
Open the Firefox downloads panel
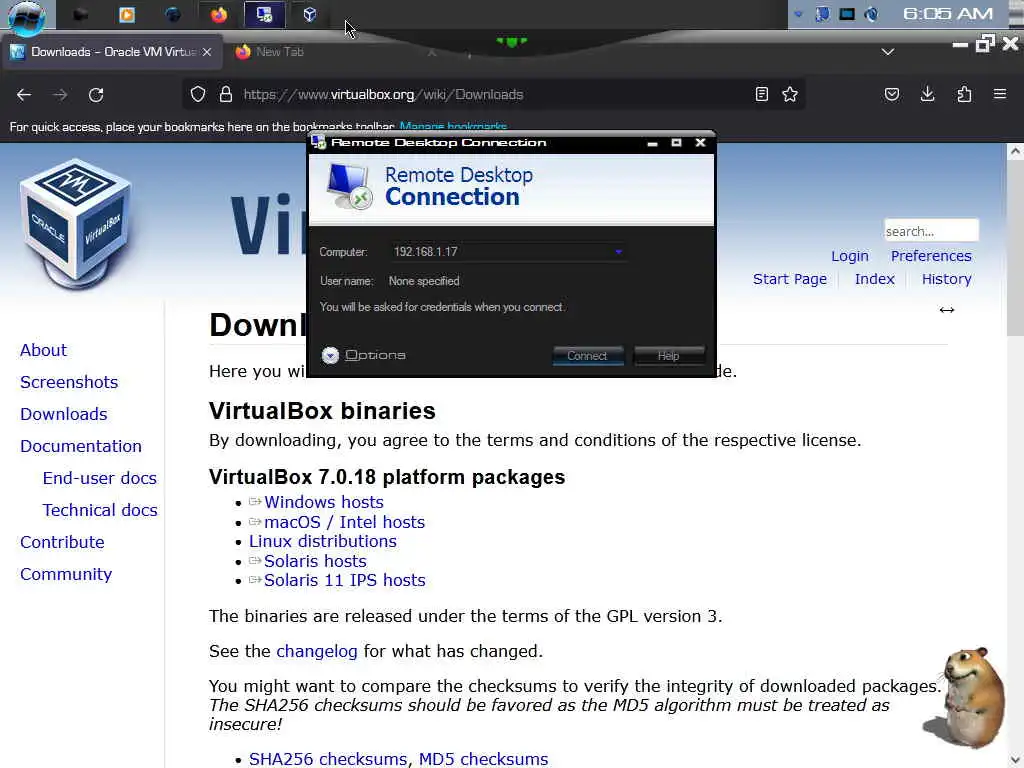pyautogui.click(x=927, y=95)
